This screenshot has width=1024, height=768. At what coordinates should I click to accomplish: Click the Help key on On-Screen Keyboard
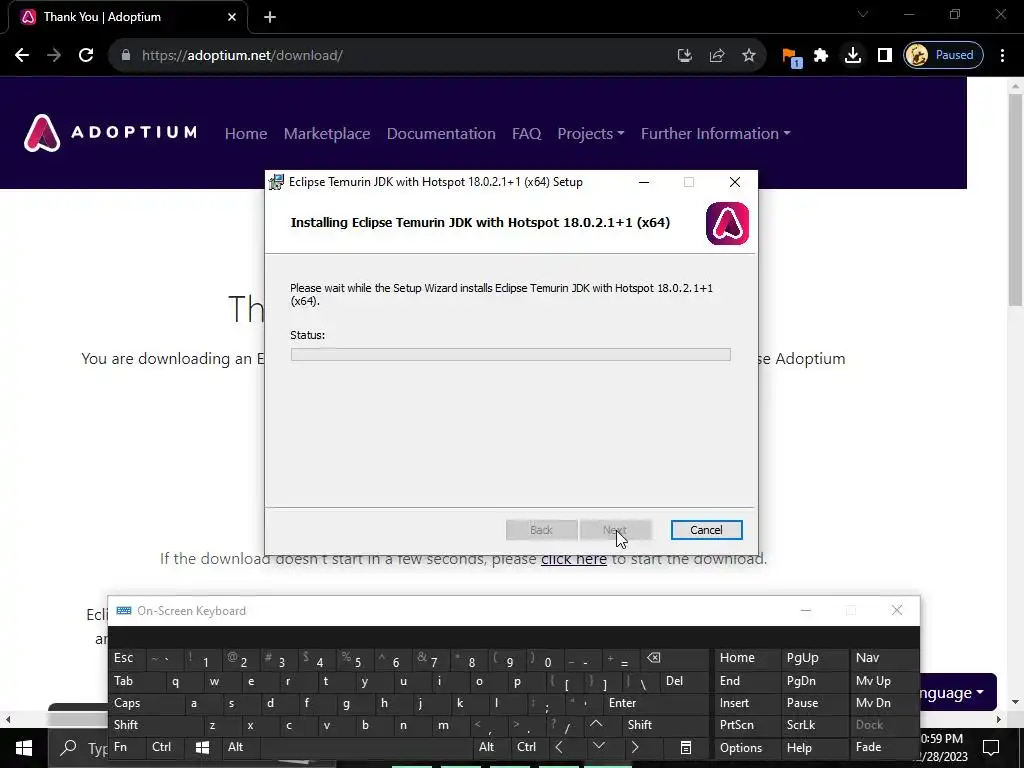[814, 747]
